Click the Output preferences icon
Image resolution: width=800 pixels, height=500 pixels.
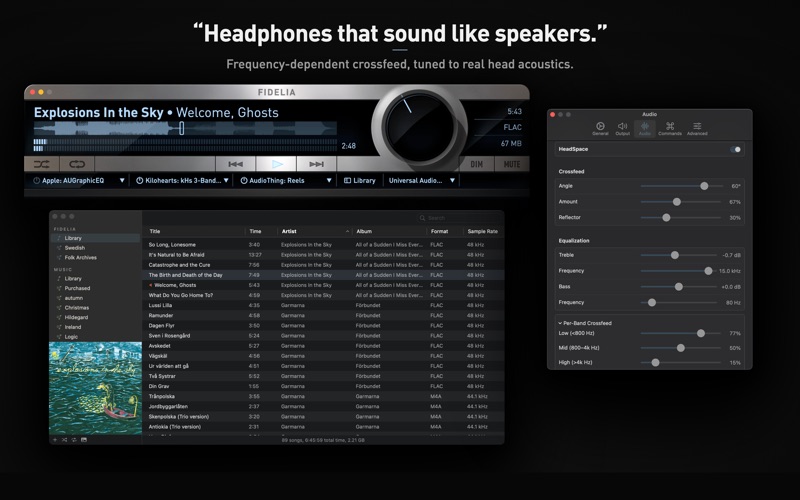tap(622, 129)
